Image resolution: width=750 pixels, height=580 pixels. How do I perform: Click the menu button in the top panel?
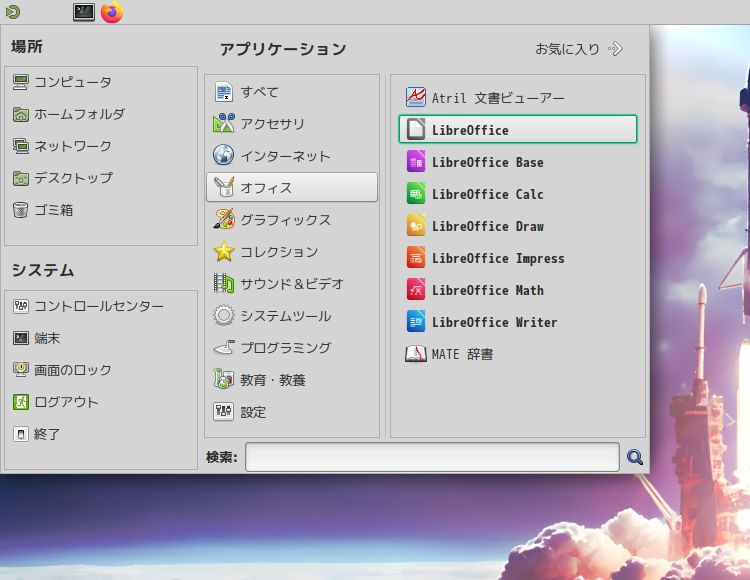click(13, 11)
